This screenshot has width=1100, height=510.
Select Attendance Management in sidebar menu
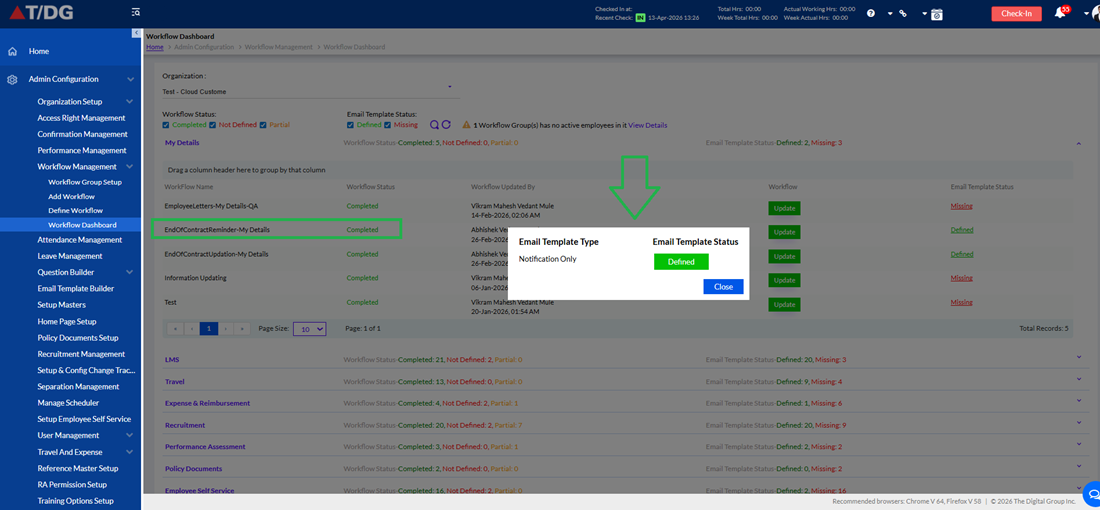(x=79, y=240)
